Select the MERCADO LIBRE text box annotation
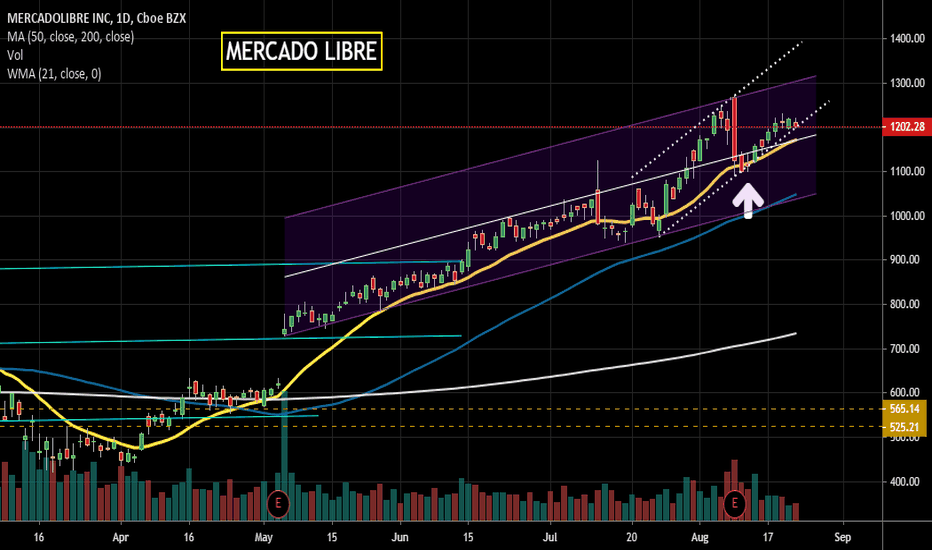This screenshot has height=550, width=932. tap(301, 51)
